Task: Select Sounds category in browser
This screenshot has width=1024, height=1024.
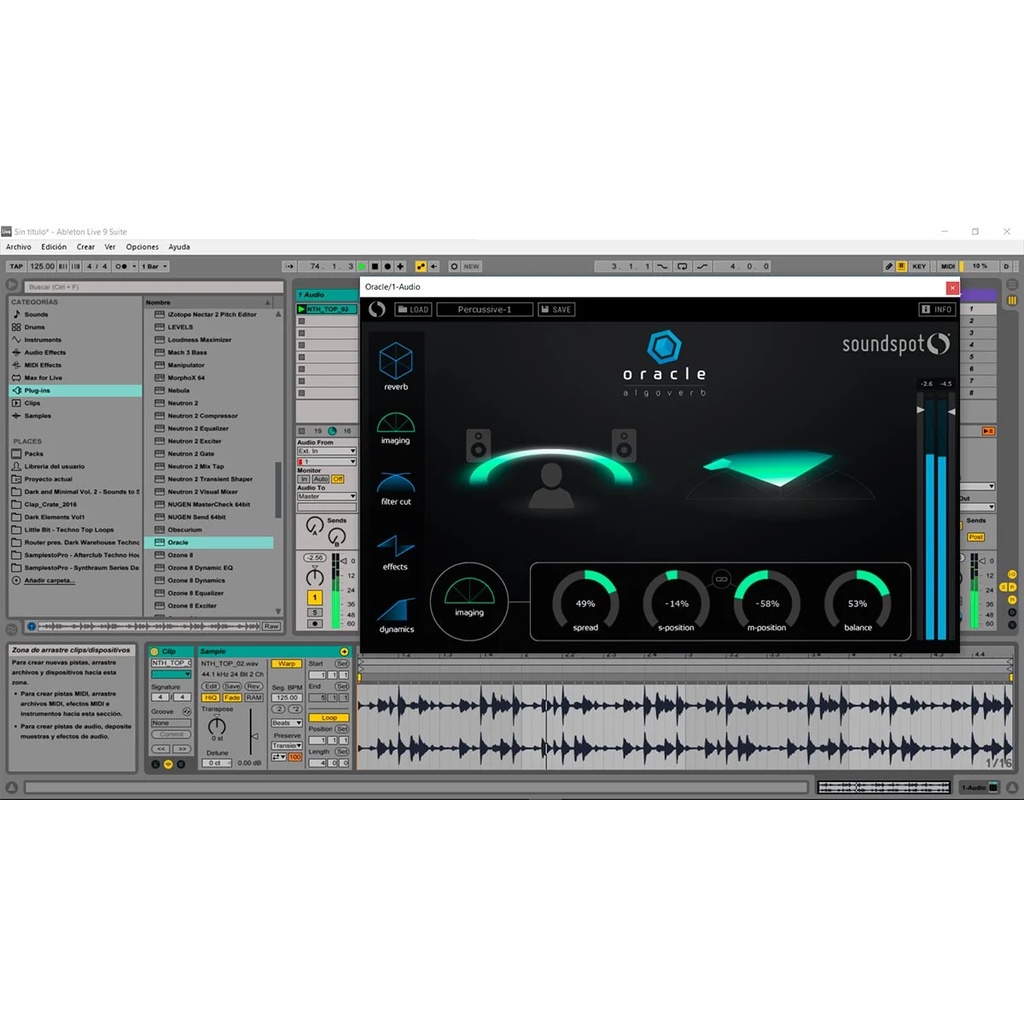Action: point(36,314)
